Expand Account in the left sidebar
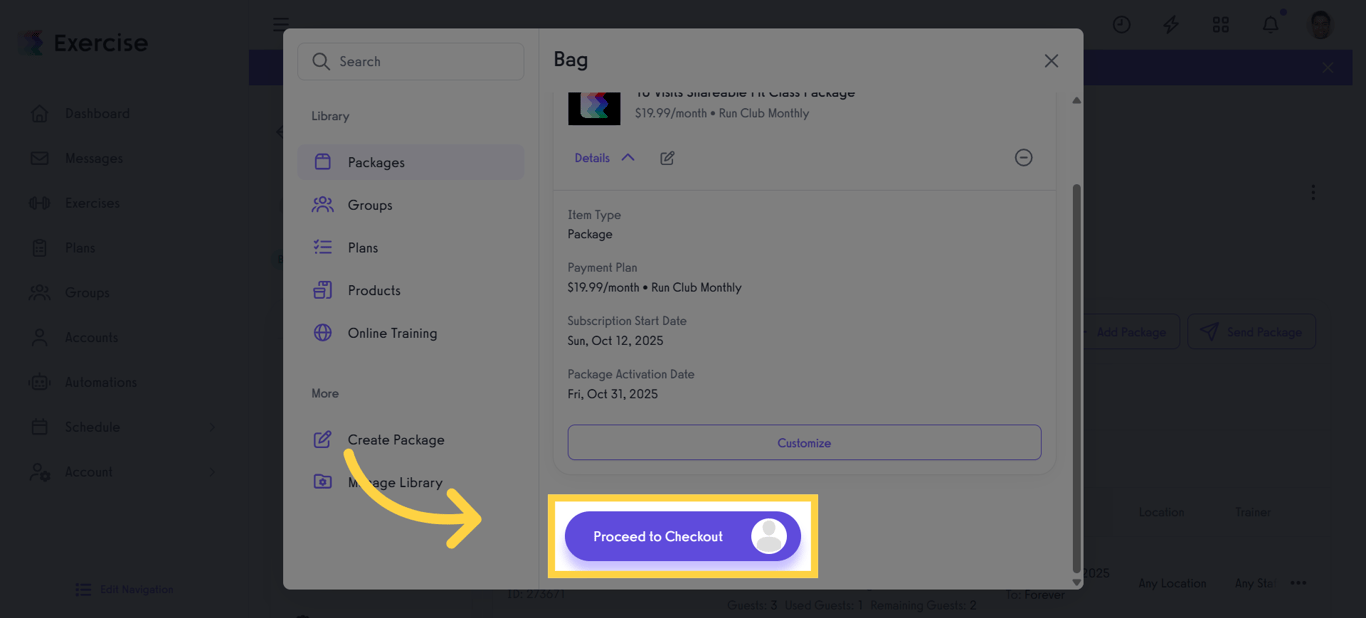Image resolution: width=1366 pixels, height=618 pixels. [125, 472]
